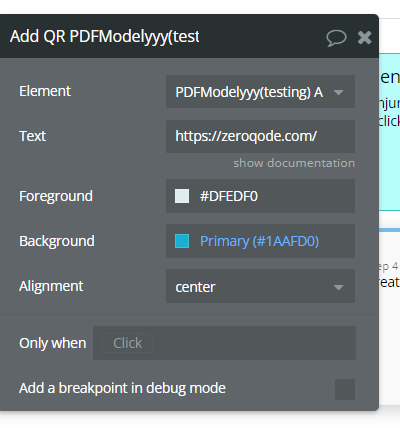Screen dimensions: 400x428
Task: Click the Foreground color swatch
Action: (x=182, y=196)
